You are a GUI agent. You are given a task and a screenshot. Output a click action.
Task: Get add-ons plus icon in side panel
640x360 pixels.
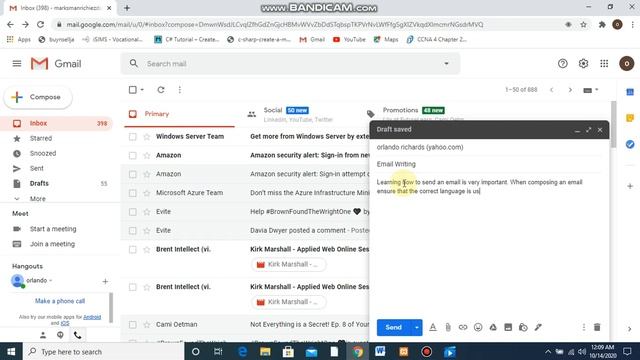point(630,186)
